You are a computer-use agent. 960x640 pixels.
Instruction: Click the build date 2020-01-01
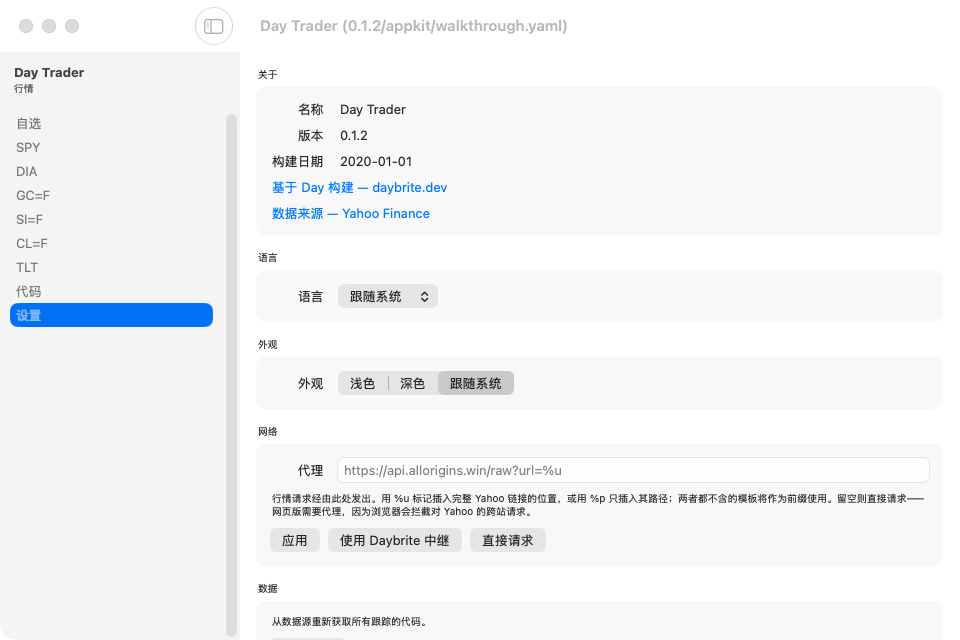[x=376, y=162]
